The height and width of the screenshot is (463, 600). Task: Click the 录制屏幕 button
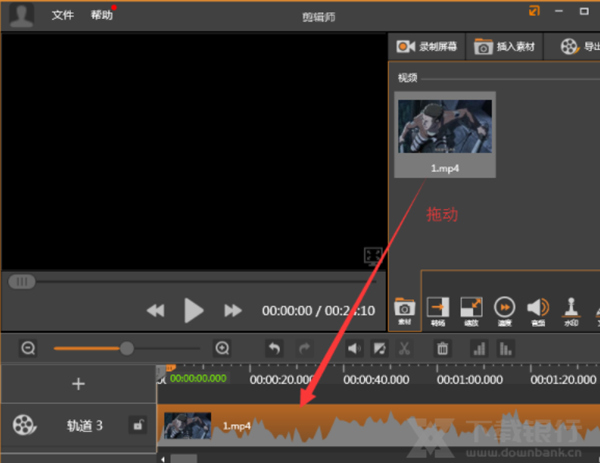427,46
